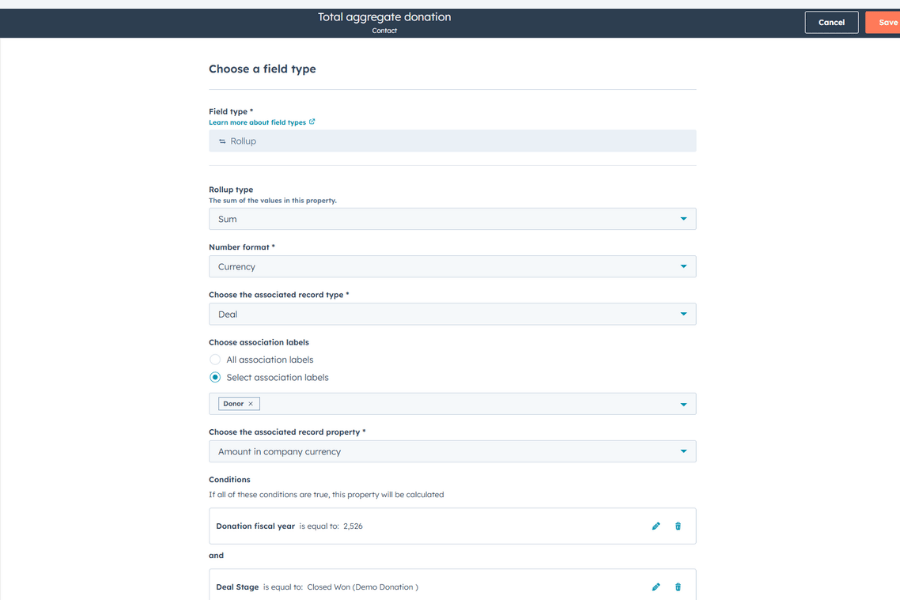The width and height of the screenshot is (900, 600).
Task: Click the Rollup field type box
Action: 452,141
